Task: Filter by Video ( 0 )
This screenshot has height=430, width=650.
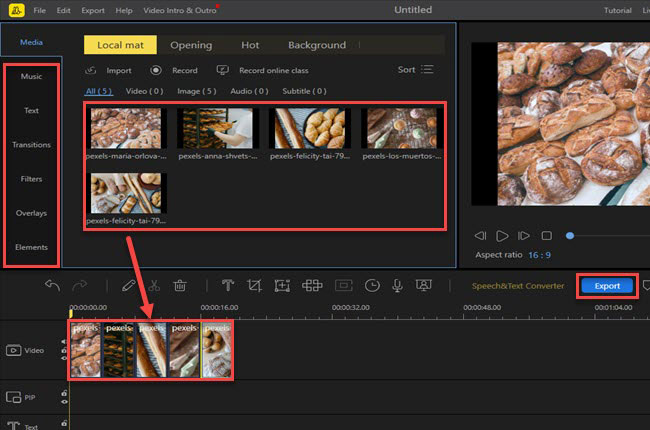Action: (x=144, y=91)
